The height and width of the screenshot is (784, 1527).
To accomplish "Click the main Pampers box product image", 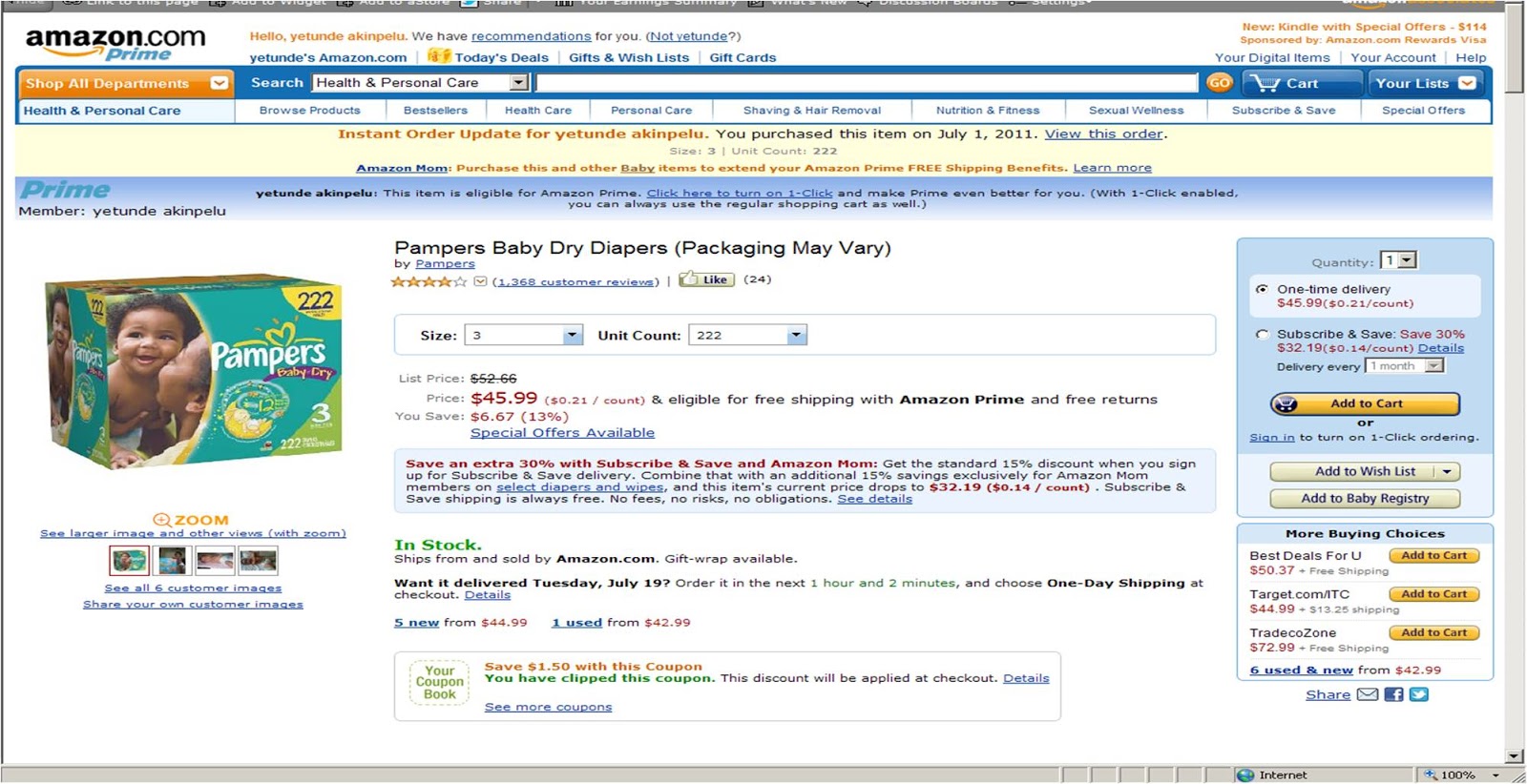I will (x=194, y=371).
